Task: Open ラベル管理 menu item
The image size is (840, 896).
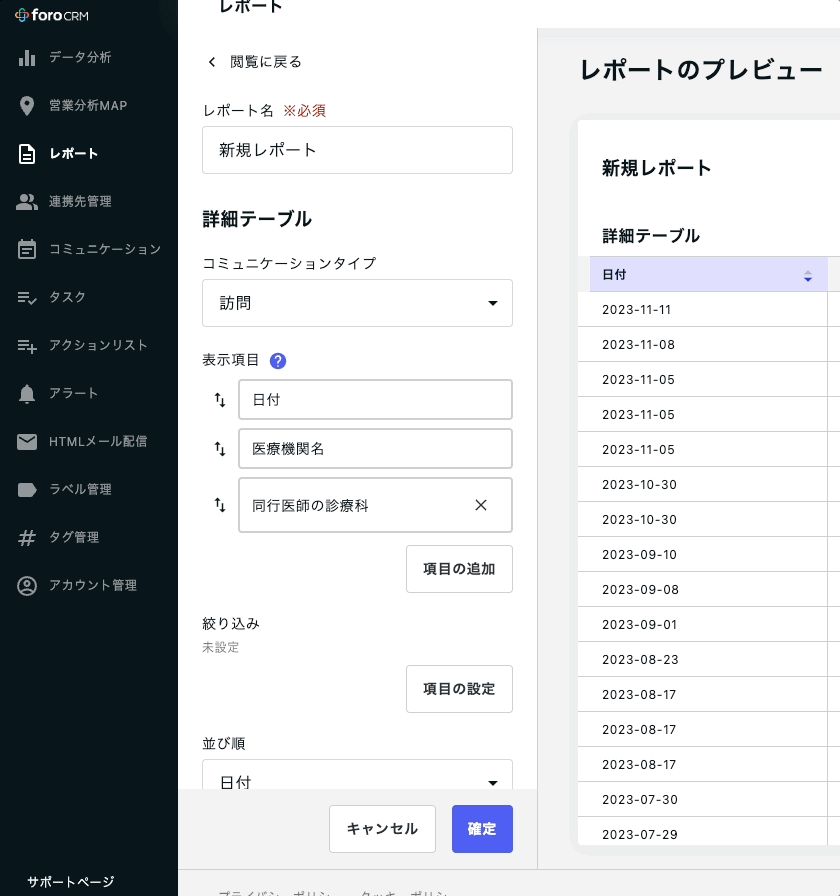Action: pos(80,489)
